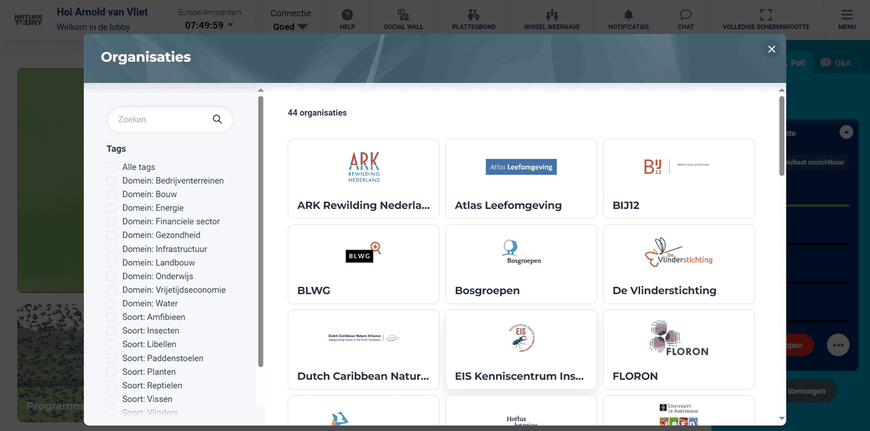The image size is (870, 431).
Task: Click the search magnifier icon
Action: pyautogui.click(x=218, y=119)
